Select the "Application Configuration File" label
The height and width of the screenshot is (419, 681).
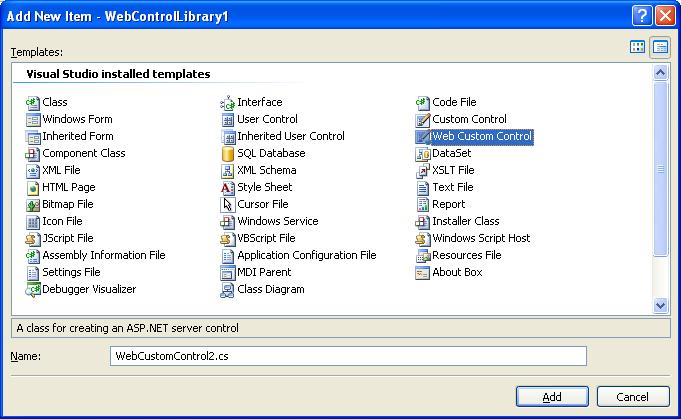(307, 255)
